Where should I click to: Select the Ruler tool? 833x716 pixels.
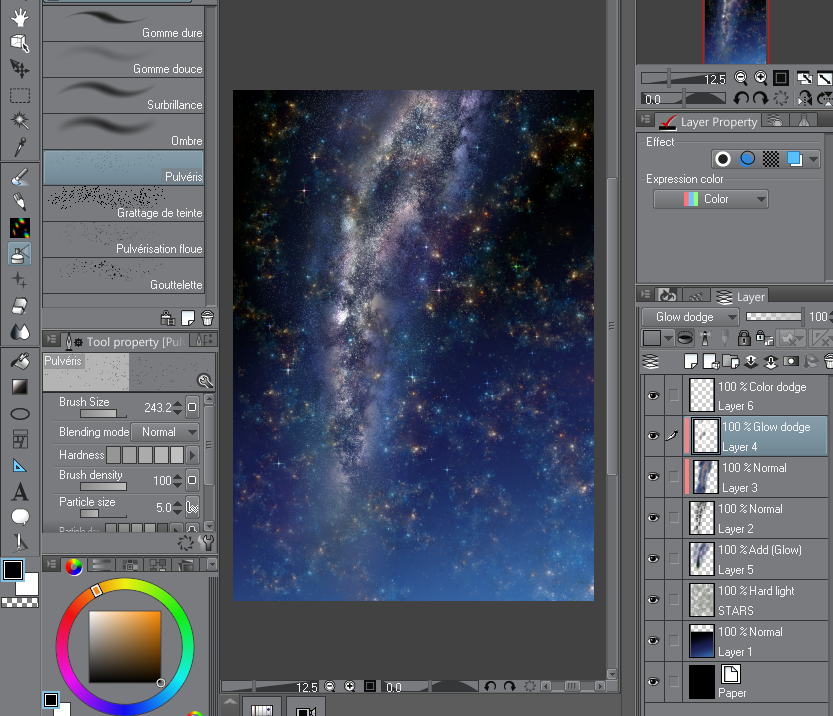[x=20, y=466]
